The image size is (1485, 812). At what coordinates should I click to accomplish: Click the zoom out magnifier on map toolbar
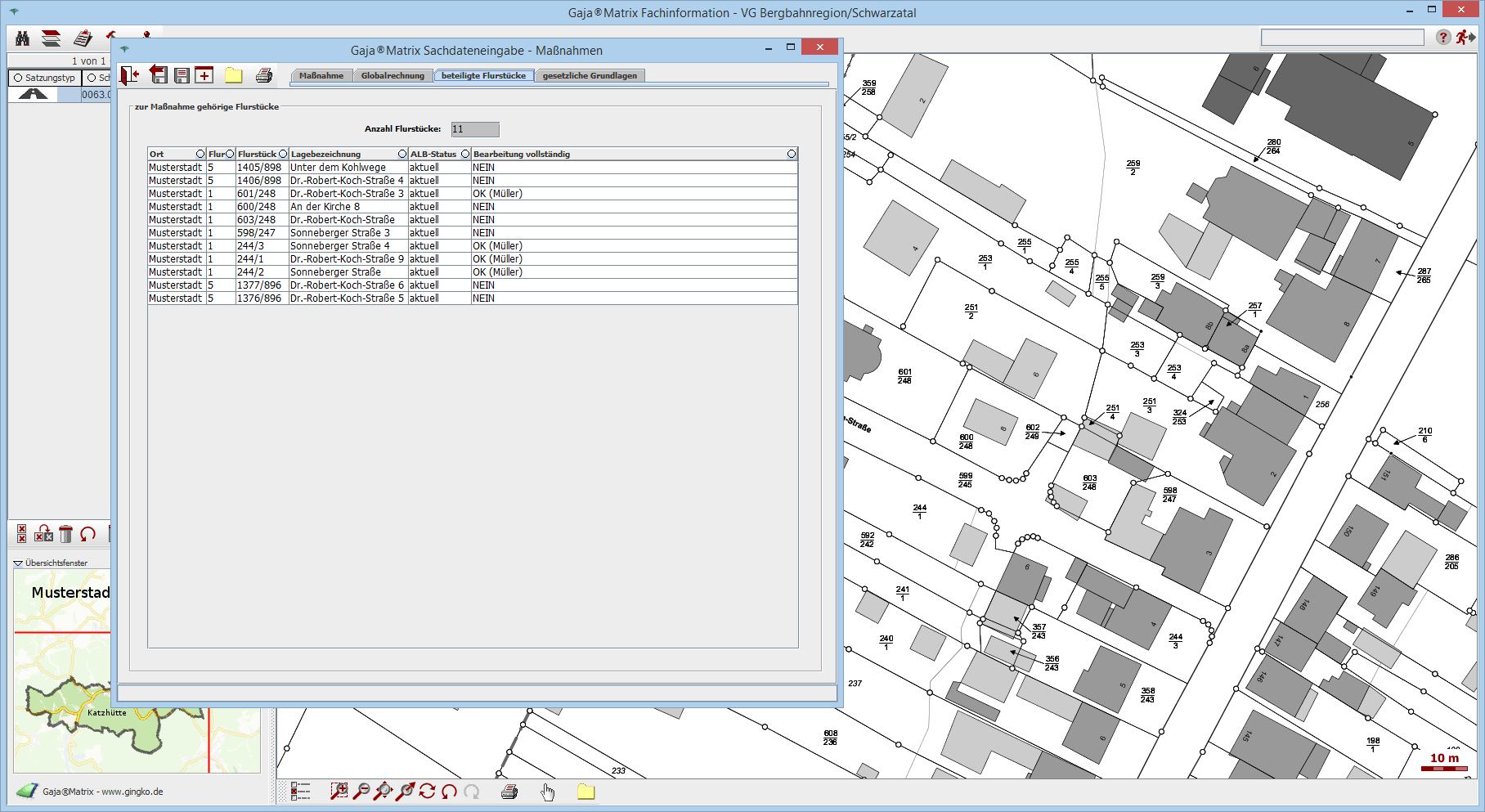(361, 791)
